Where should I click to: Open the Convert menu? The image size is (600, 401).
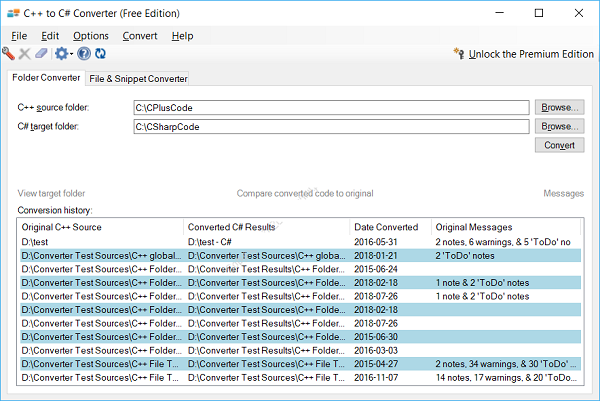pos(140,36)
